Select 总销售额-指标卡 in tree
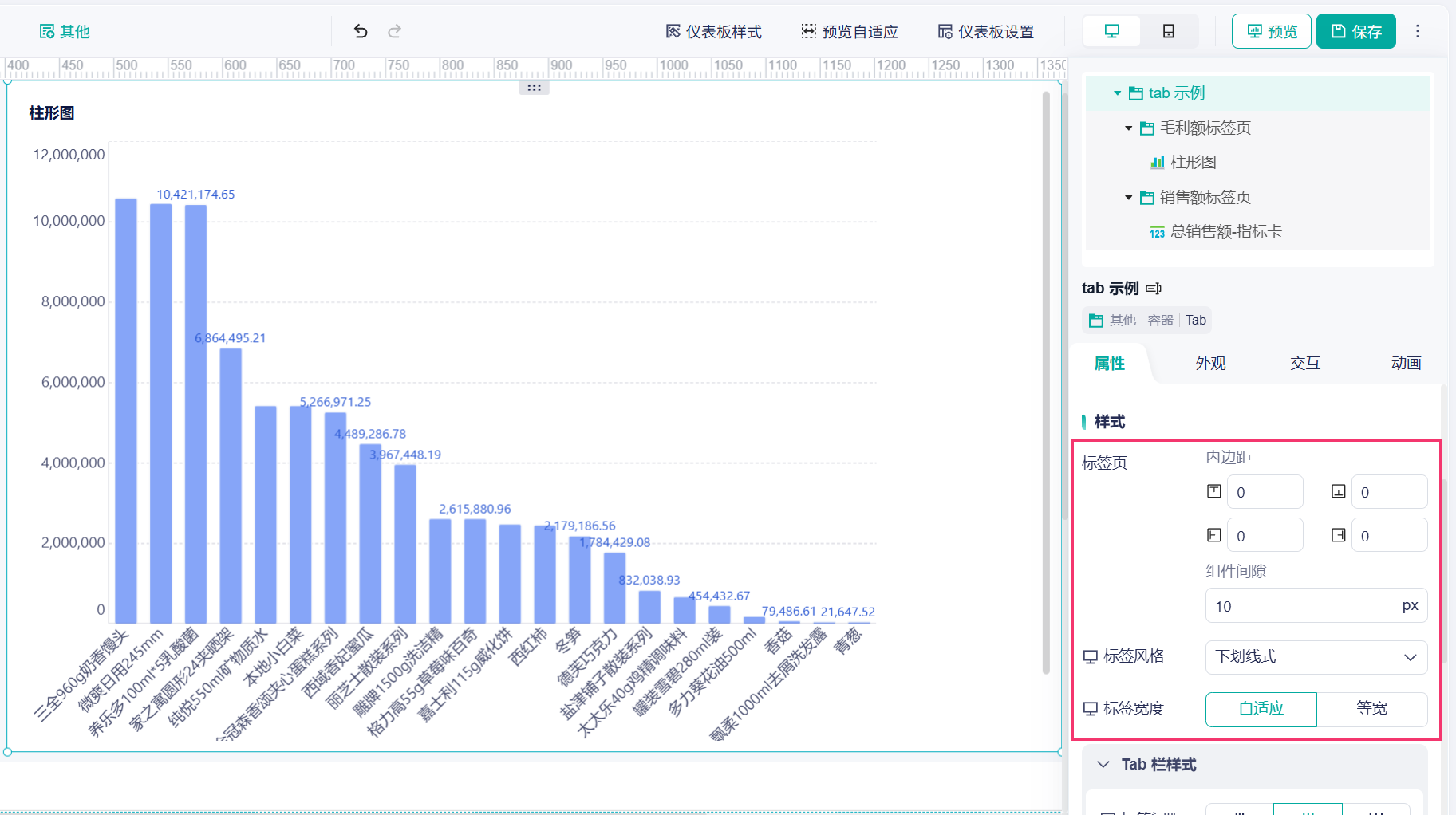The height and width of the screenshot is (815, 1456). tap(1226, 232)
